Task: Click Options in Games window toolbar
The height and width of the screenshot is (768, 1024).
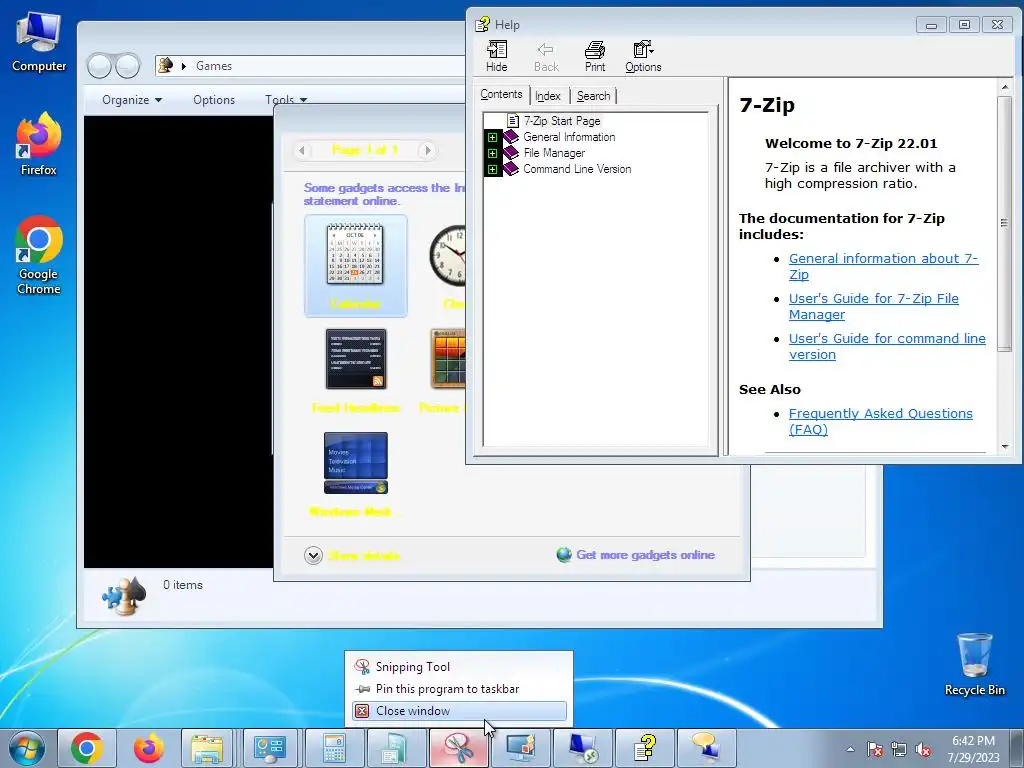Action: tap(214, 100)
